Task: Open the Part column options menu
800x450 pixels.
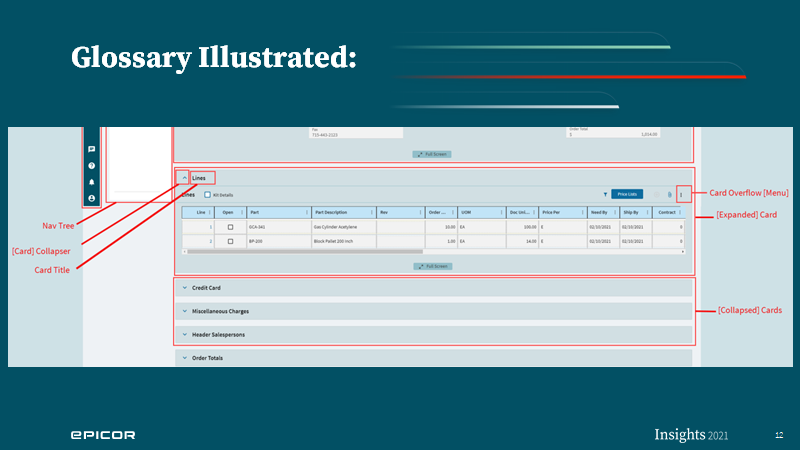Action: pos(307,212)
